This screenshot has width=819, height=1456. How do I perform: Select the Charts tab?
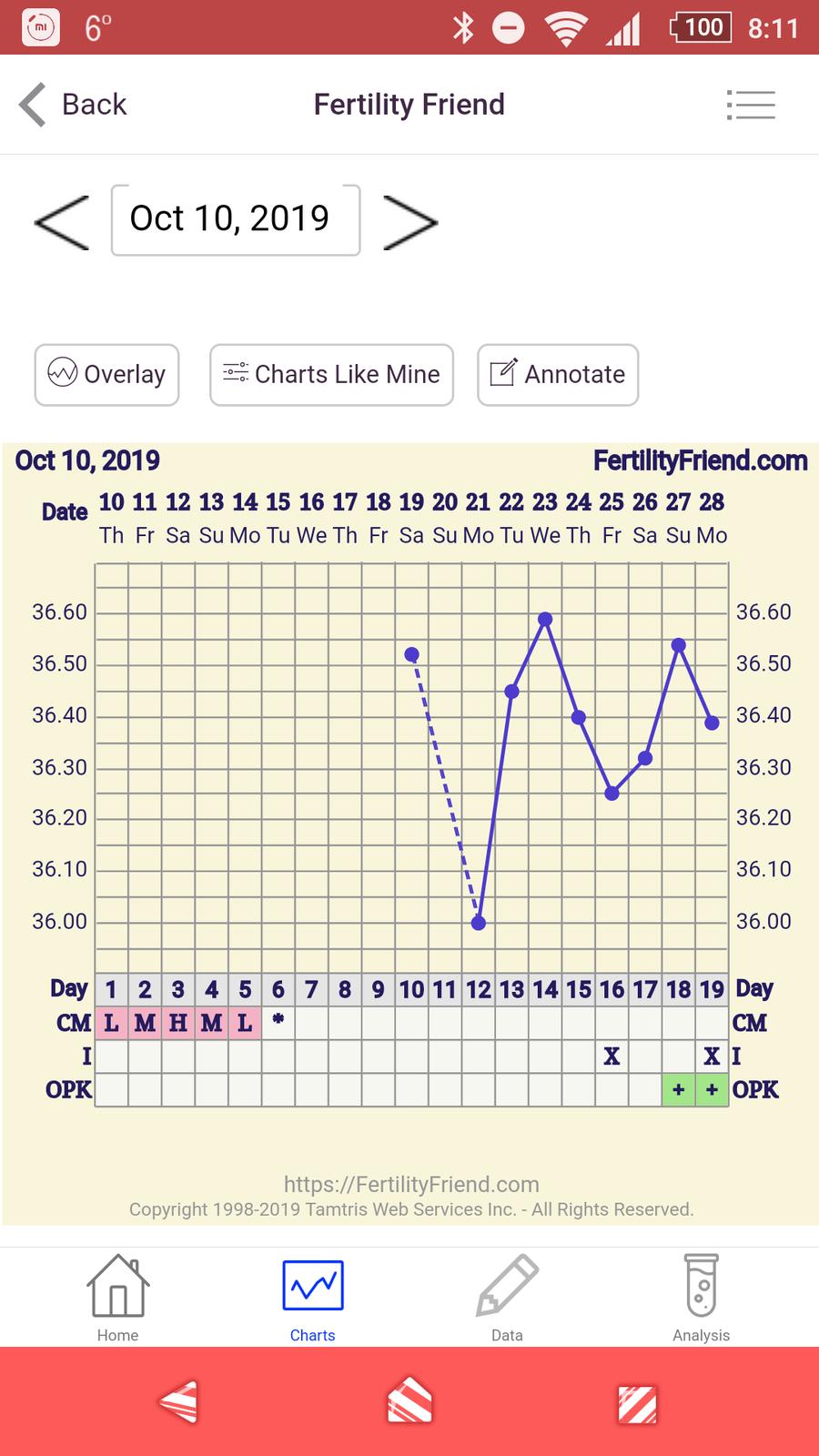tap(312, 1298)
